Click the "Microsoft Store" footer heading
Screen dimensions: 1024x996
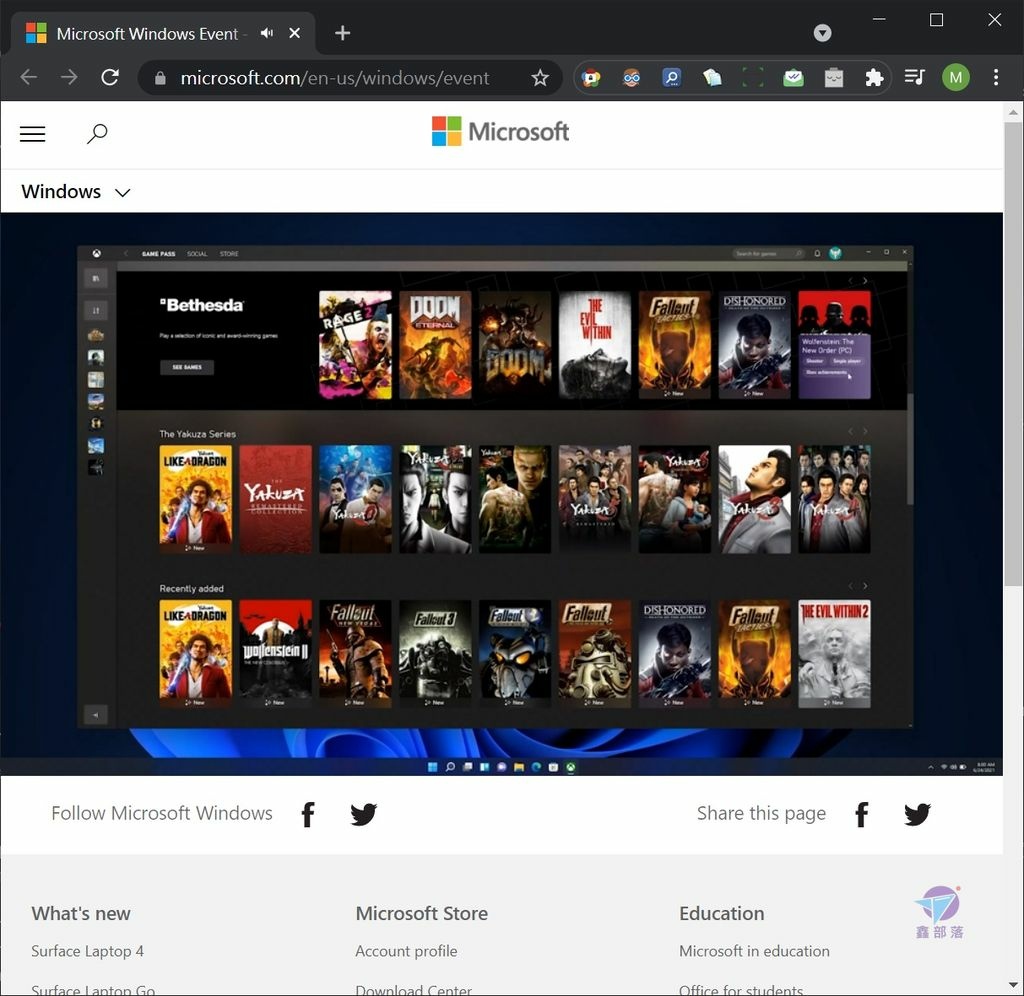click(x=421, y=913)
